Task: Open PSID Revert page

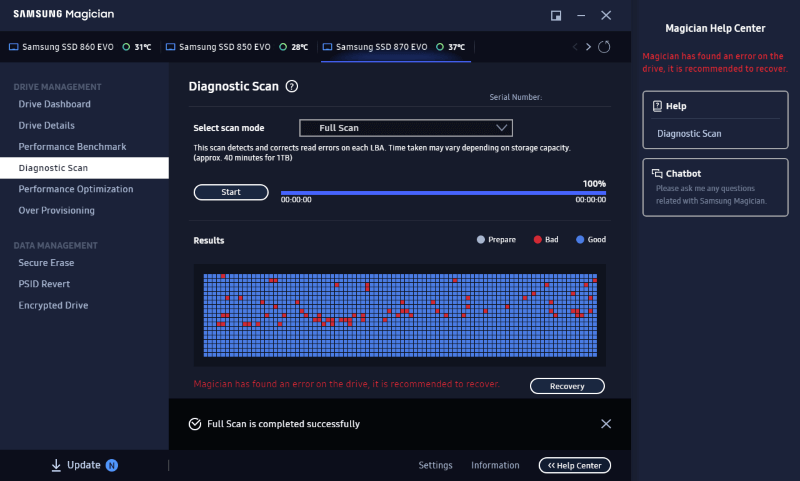Action: tap(44, 284)
